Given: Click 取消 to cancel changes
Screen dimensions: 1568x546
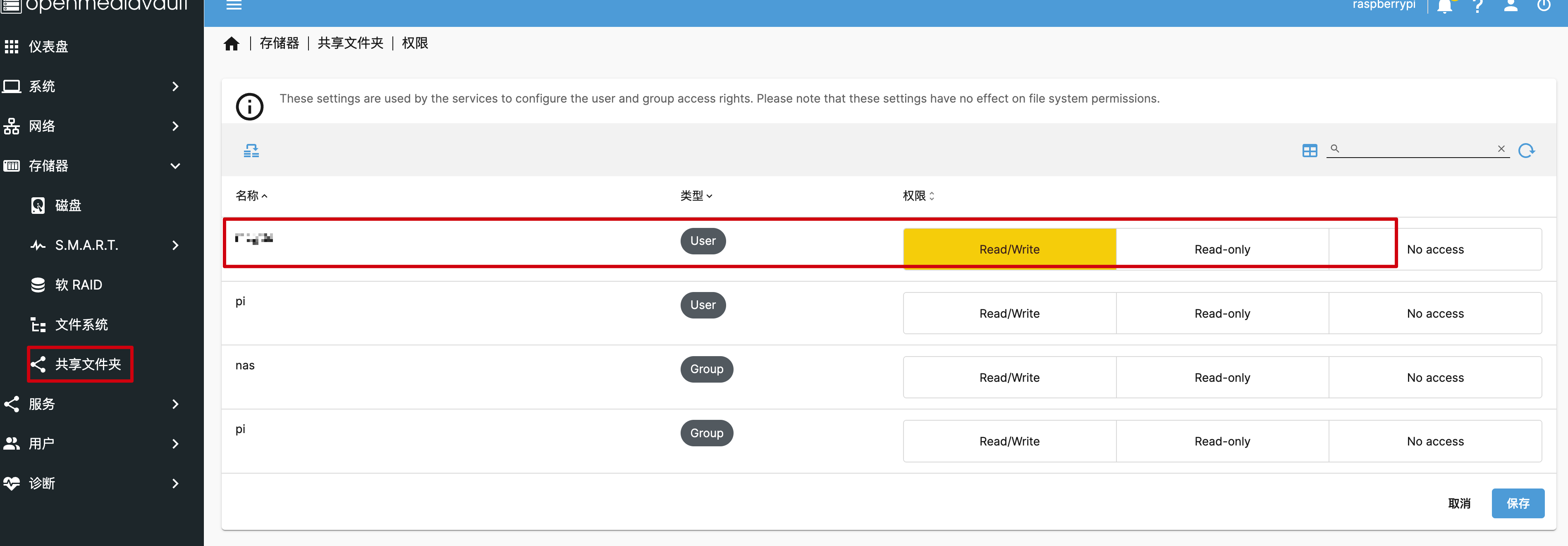Looking at the screenshot, I should pyautogui.click(x=1459, y=503).
